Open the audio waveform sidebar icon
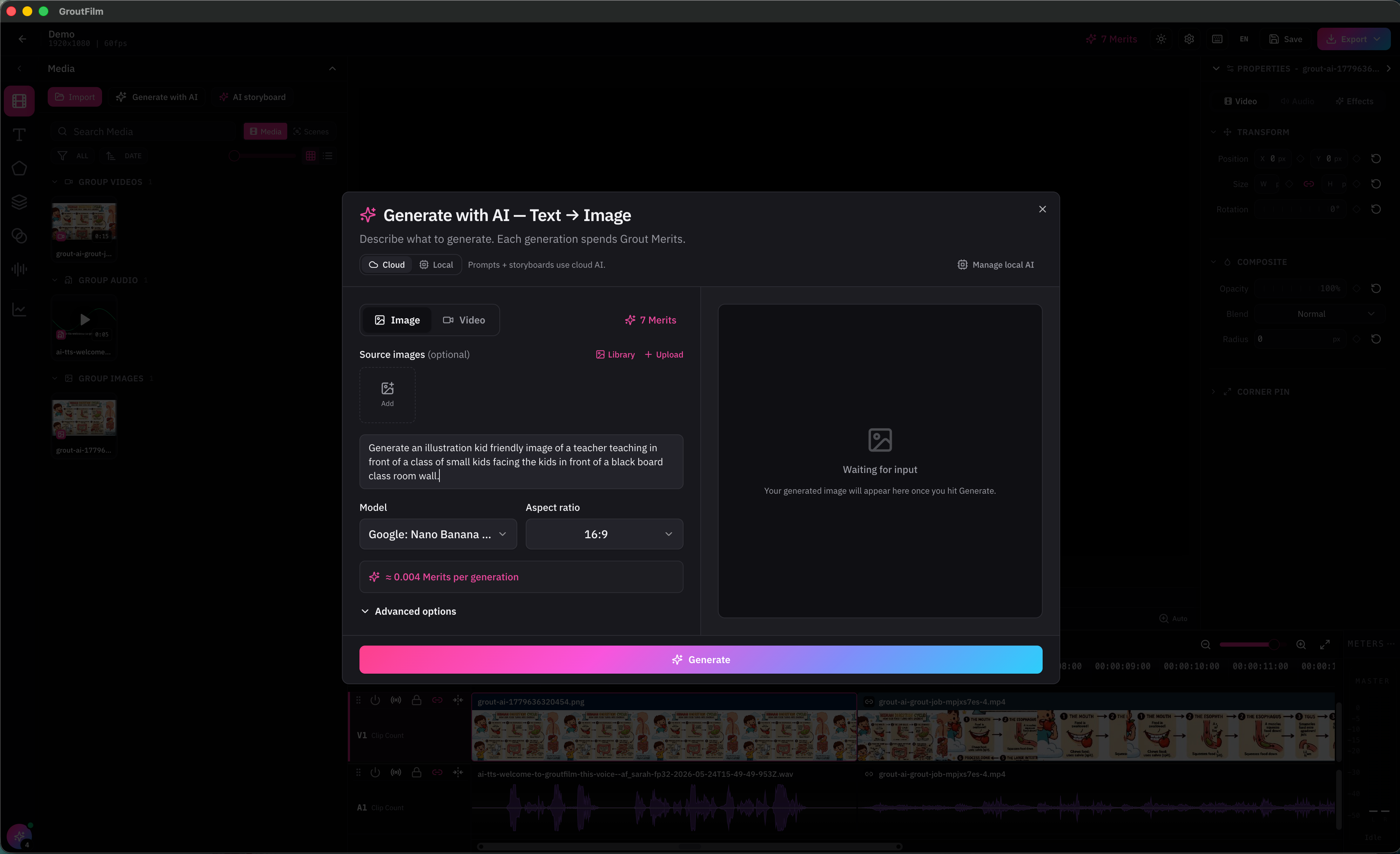This screenshot has width=1400, height=854. 19,269
